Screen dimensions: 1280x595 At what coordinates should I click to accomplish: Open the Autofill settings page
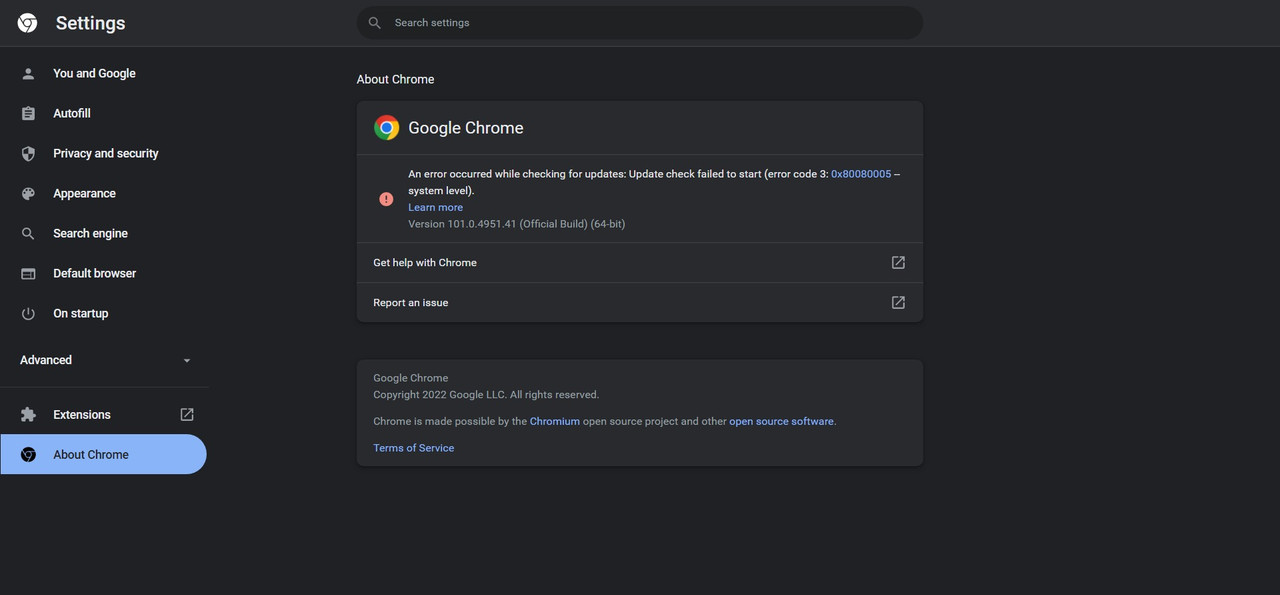(x=104, y=113)
